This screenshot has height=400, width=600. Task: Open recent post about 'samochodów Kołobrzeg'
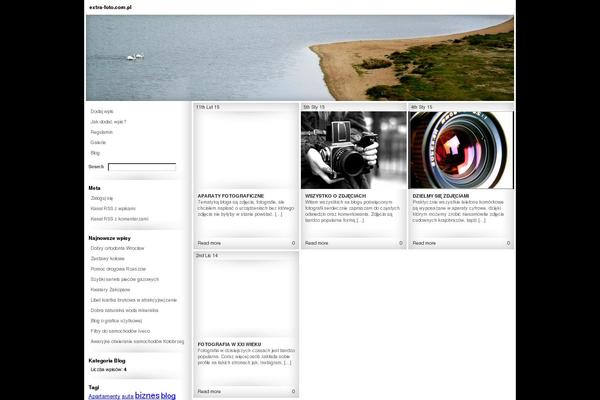[x=137, y=341]
